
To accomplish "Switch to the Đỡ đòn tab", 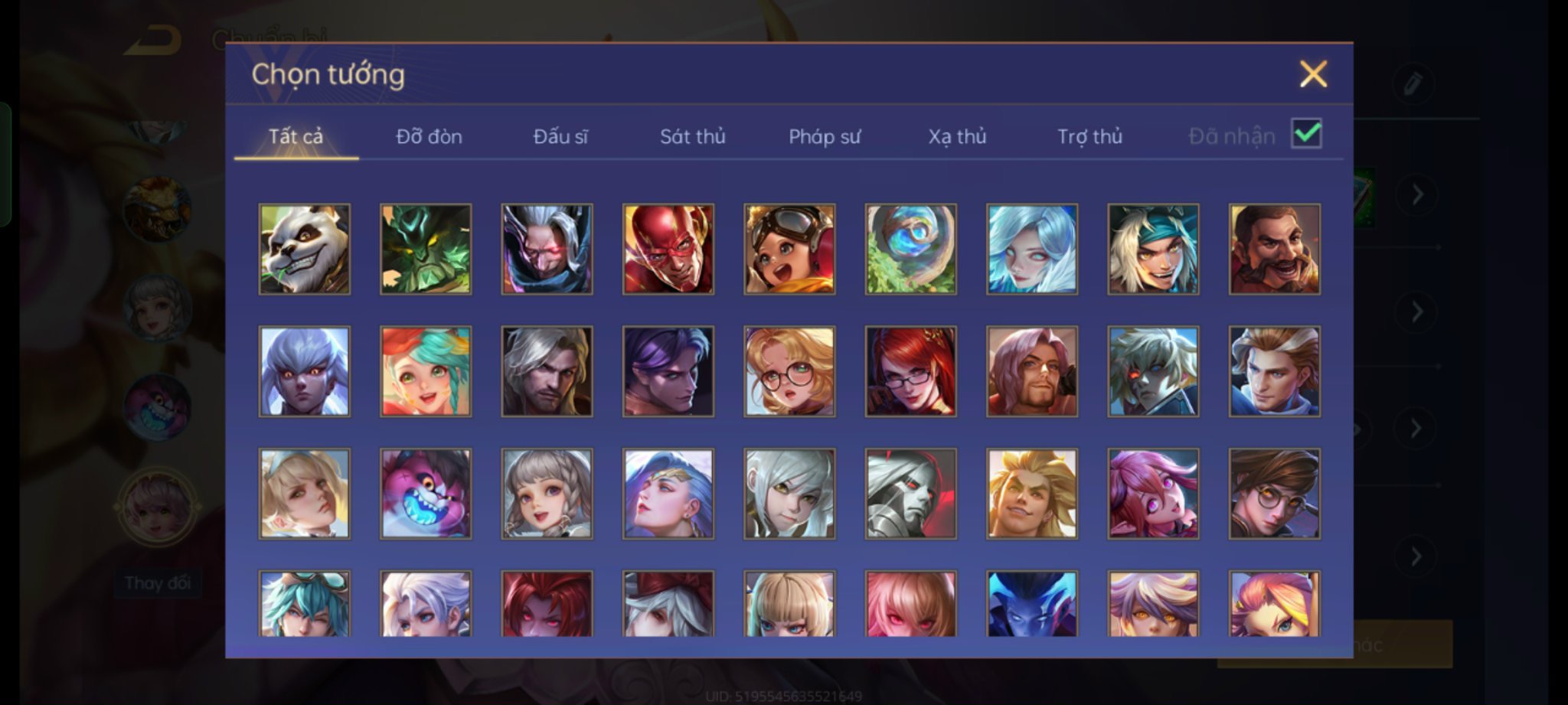I will [x=429, y=136].
